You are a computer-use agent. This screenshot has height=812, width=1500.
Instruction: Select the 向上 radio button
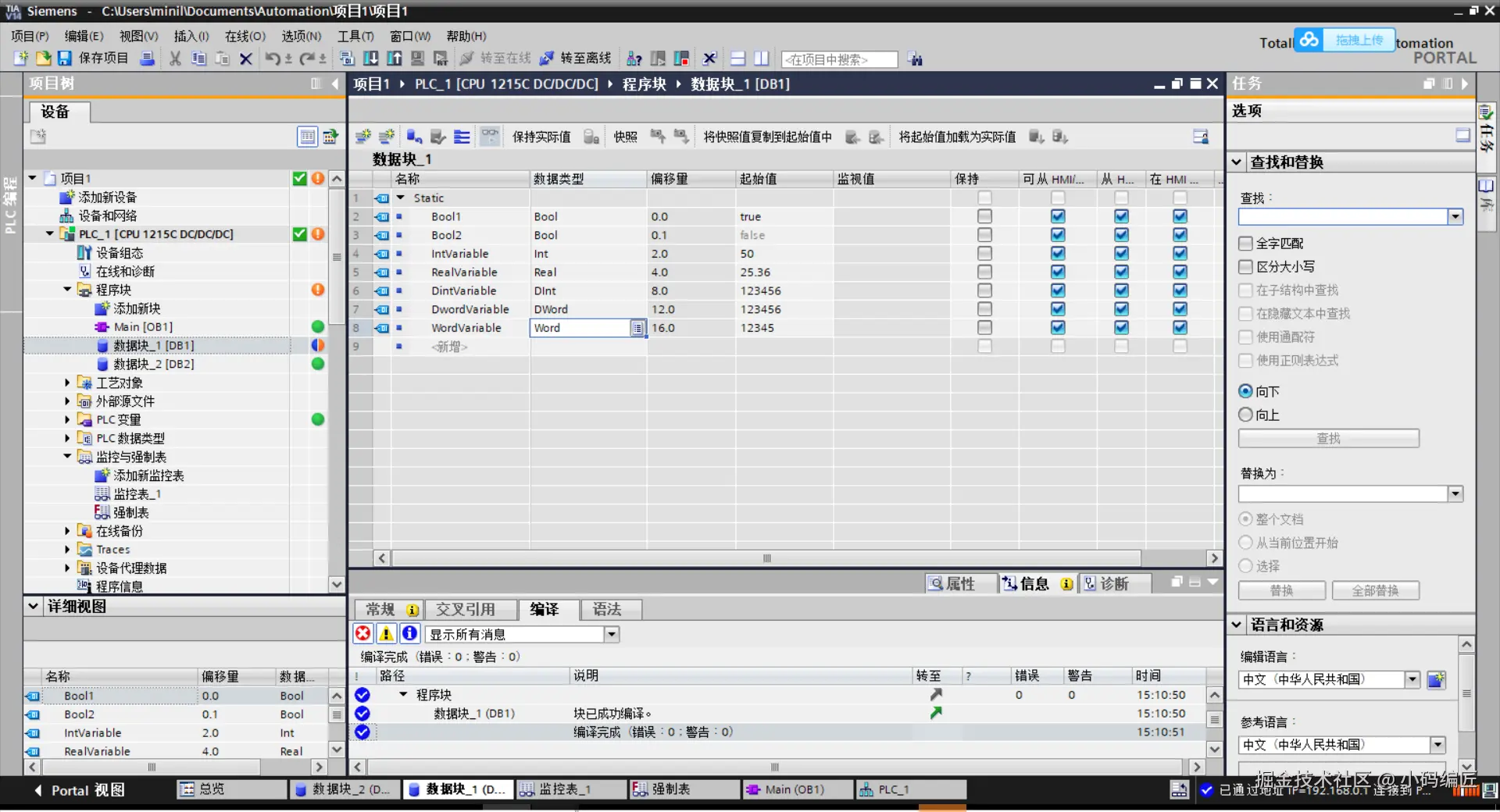pos(1246,415)
